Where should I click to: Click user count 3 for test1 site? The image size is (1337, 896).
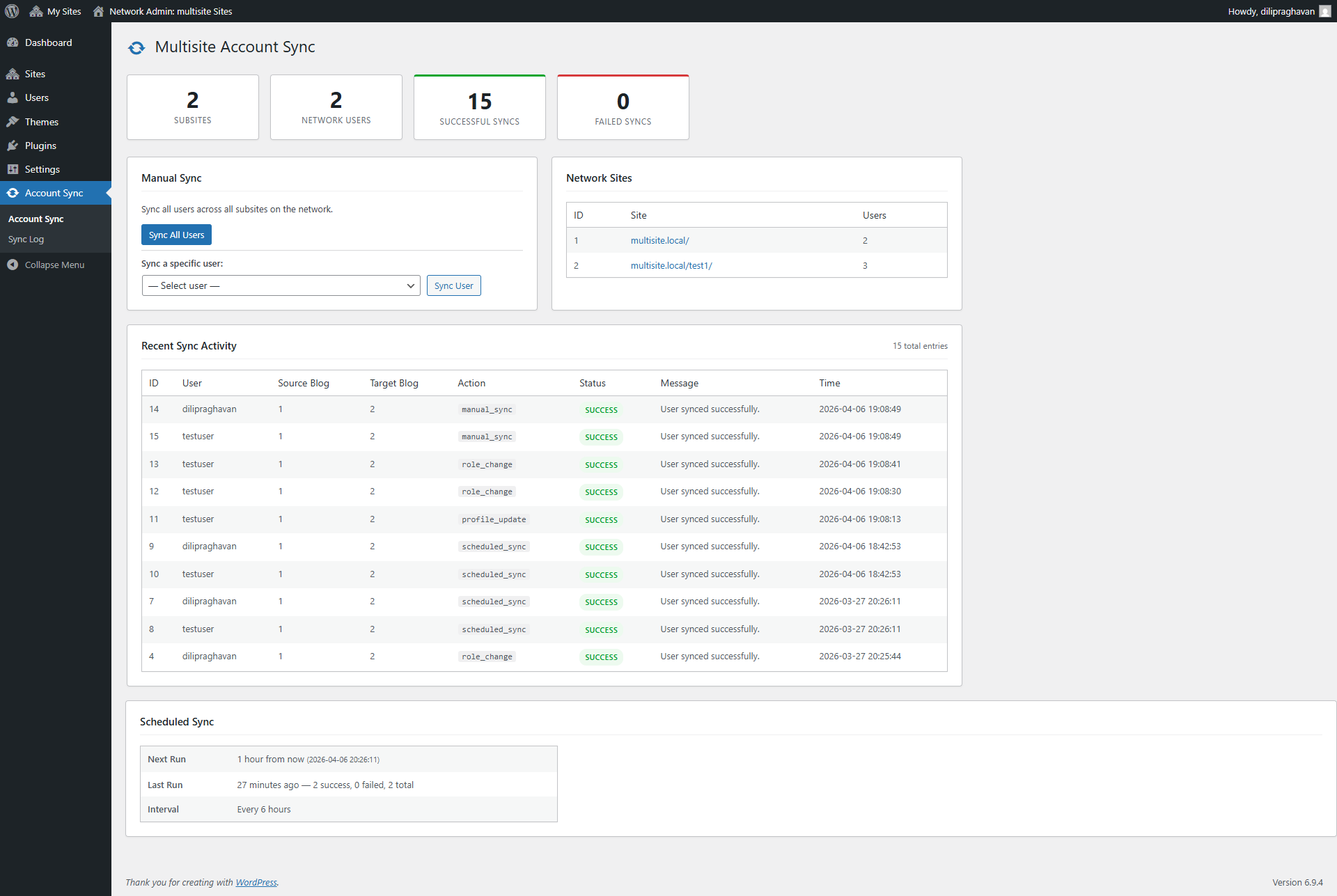coord(865,265)
